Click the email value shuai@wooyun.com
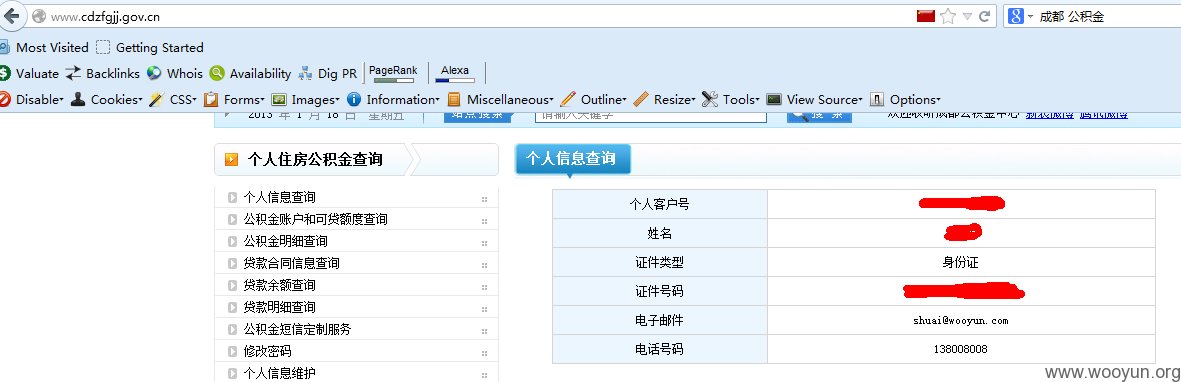The width and height of the screenshot is (1181, 382). tap(960, 320)
